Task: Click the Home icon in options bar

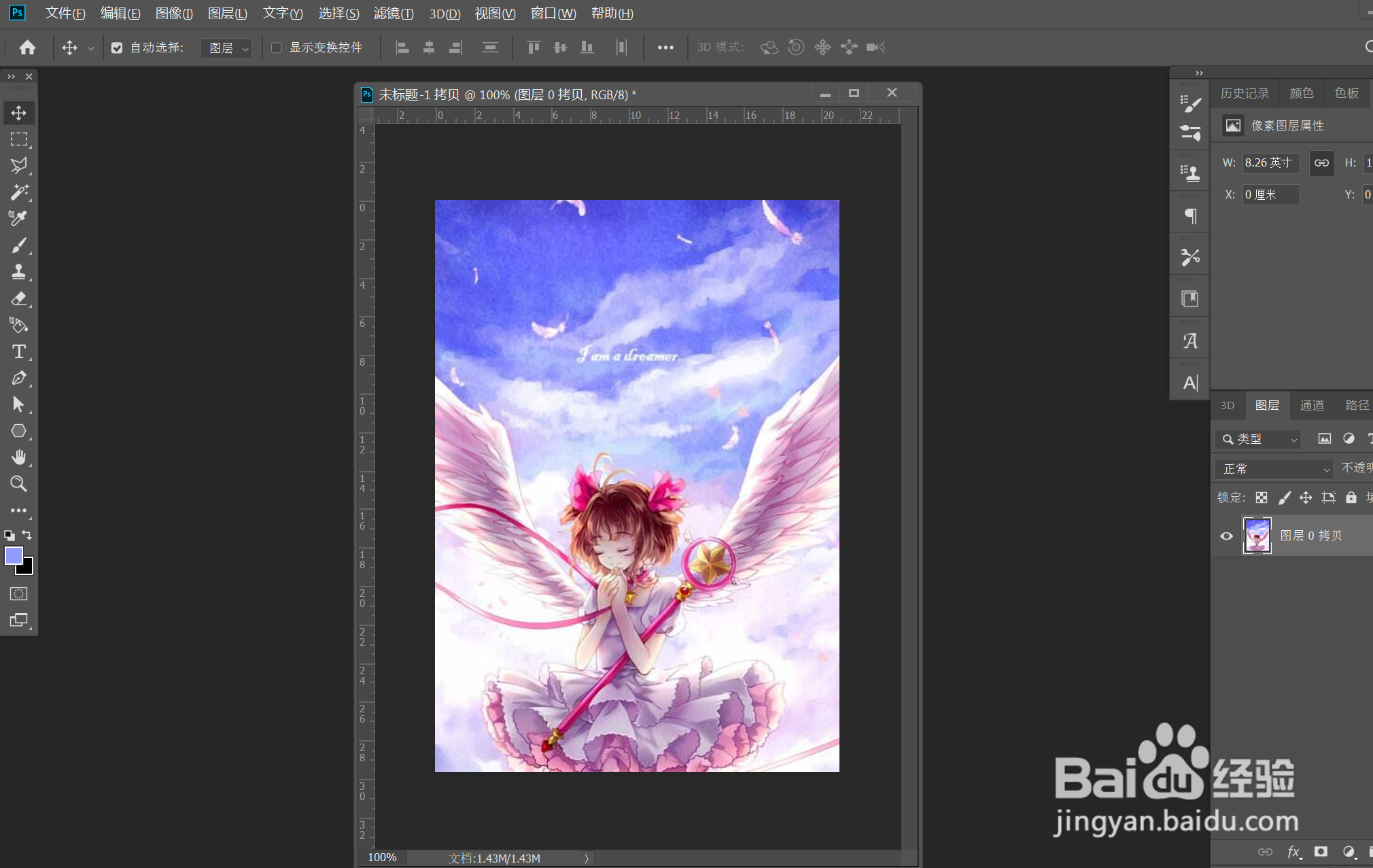Action: coord(27,47)
